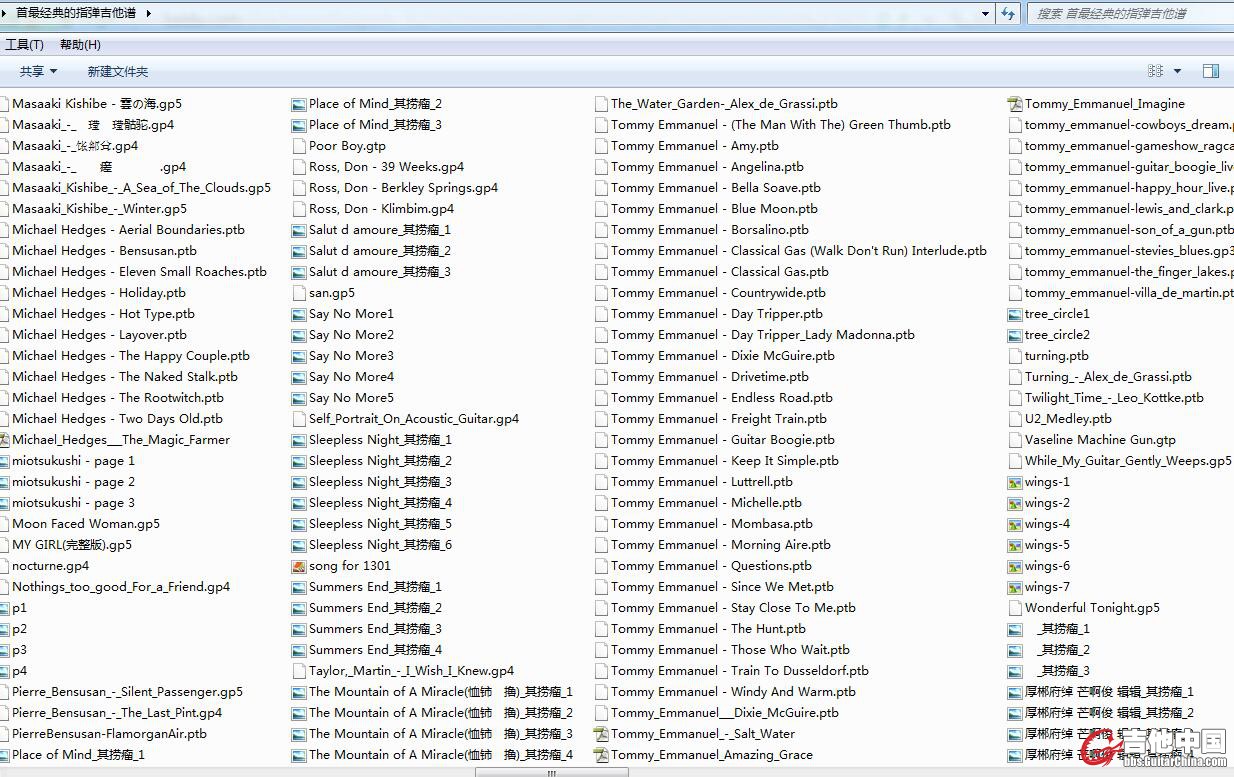Select the Tommy_Emmanuel_Imagine file icon
The width and height of the screenshot is (1234, 777).
[1014, 104]
